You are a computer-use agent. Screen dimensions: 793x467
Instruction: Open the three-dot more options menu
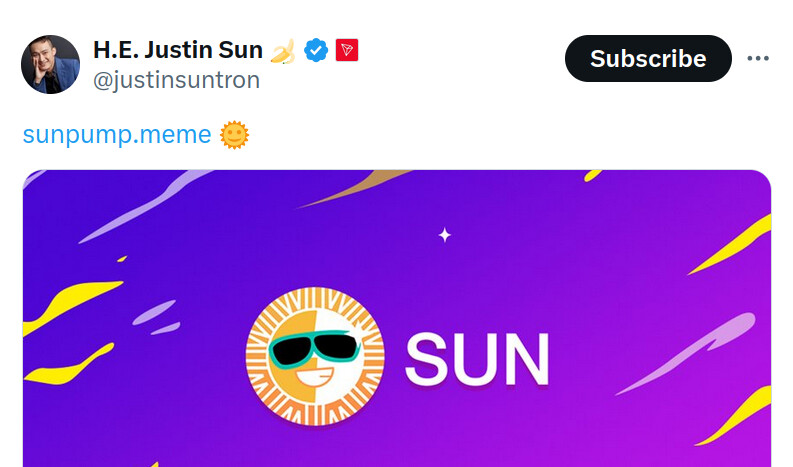click(759, 58)
